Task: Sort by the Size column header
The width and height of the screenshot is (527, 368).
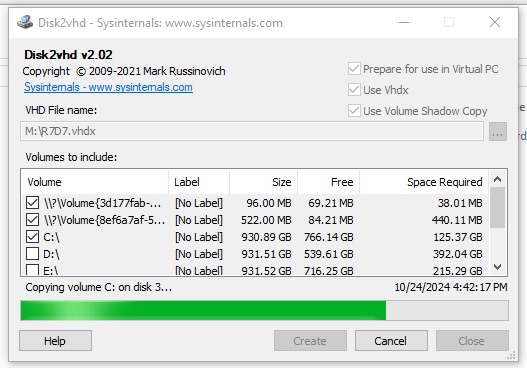Action: click(264, 182)
